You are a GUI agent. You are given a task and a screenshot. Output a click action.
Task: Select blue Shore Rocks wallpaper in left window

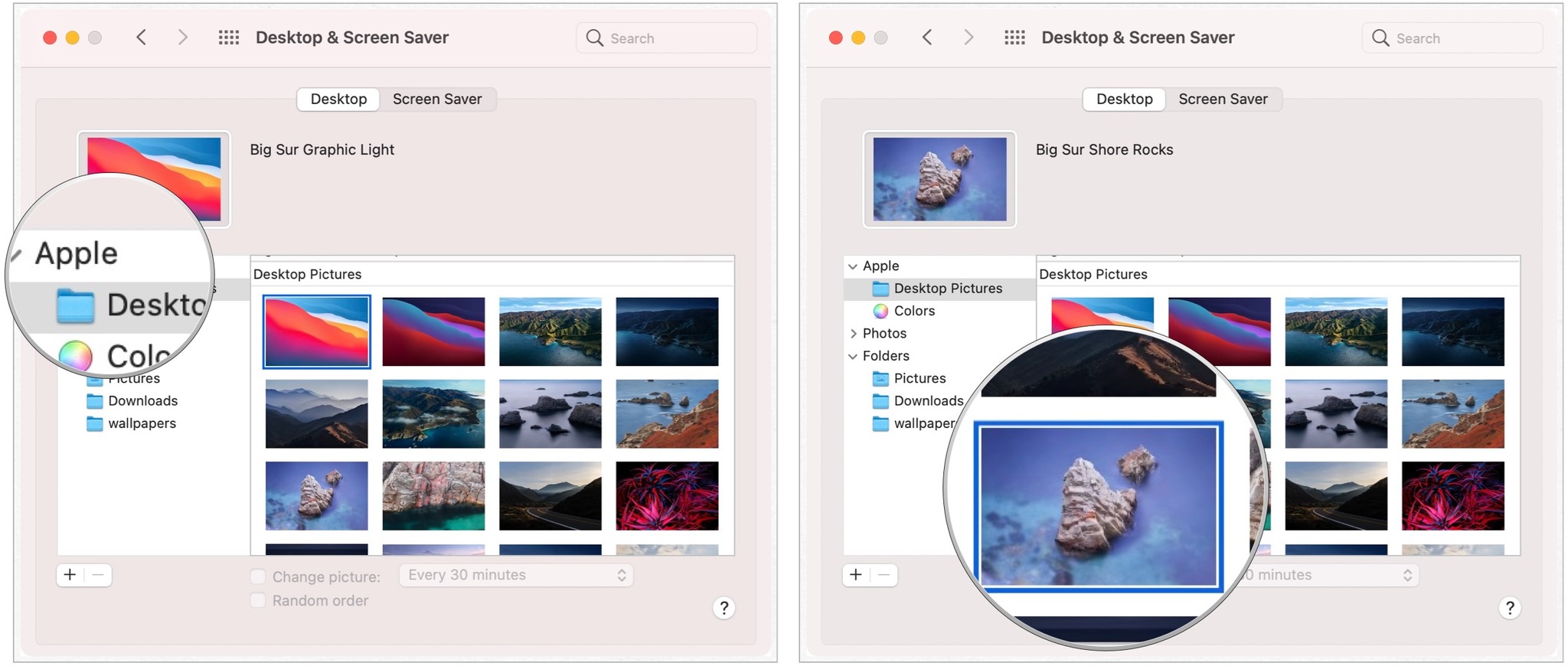[317, 495]
